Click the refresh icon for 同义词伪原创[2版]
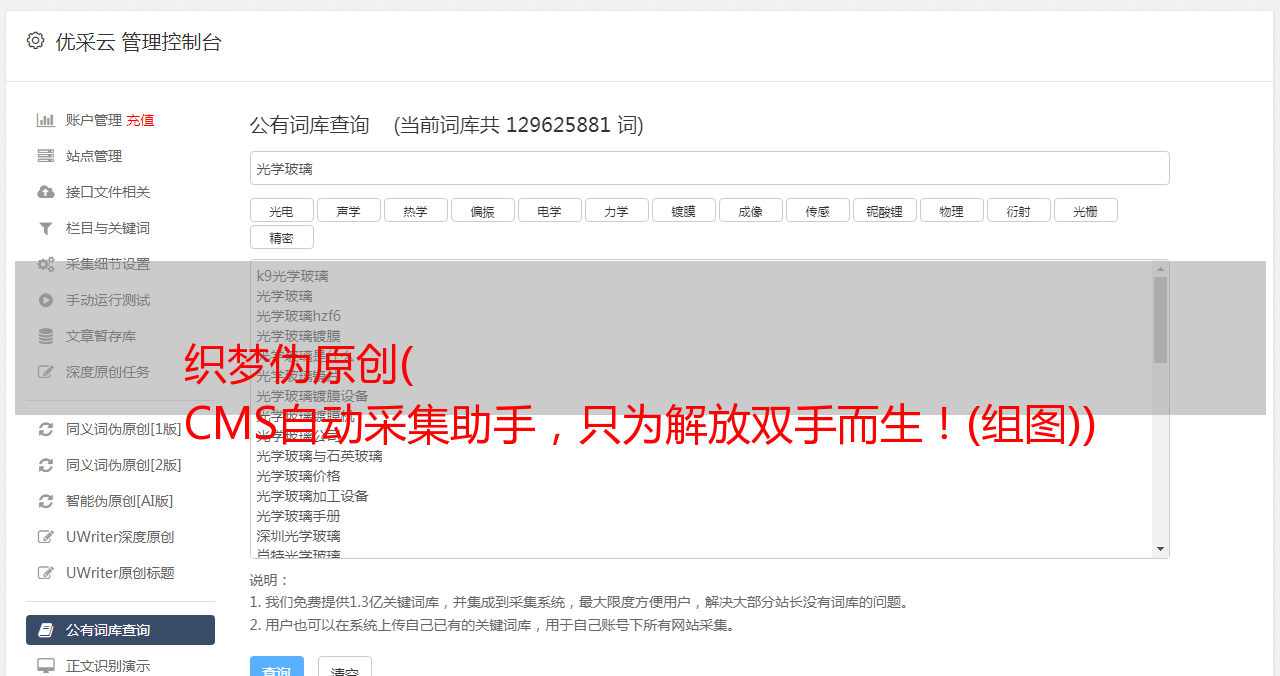Viewport: 1280px width, 676px height. coord(46,465)
